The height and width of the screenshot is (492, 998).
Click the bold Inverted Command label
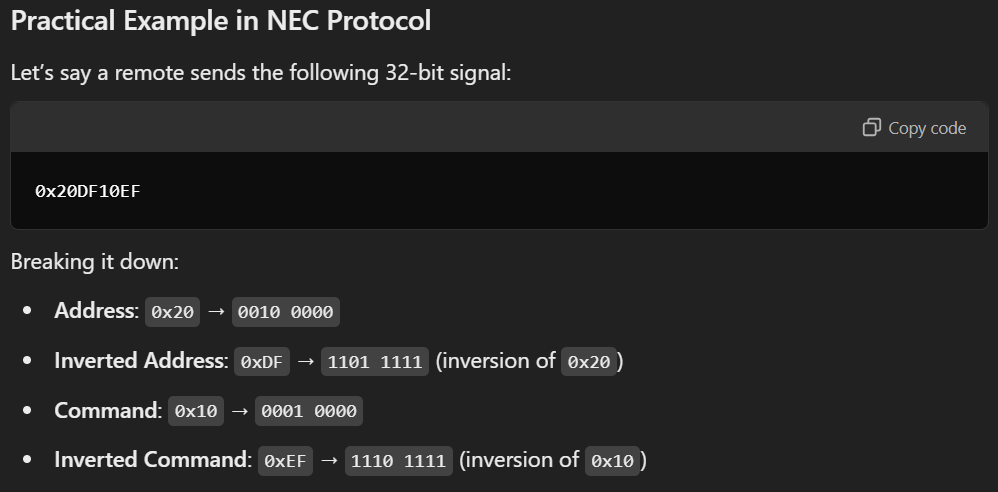point(153,460)
